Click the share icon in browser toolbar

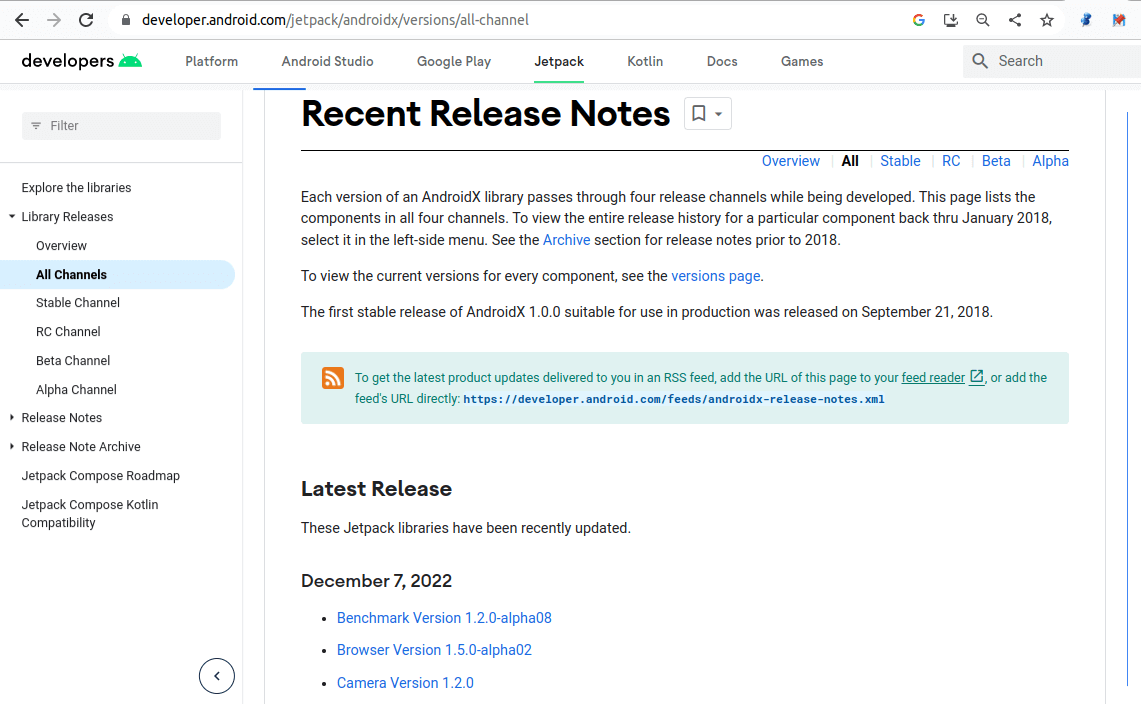click(1014, 19)
